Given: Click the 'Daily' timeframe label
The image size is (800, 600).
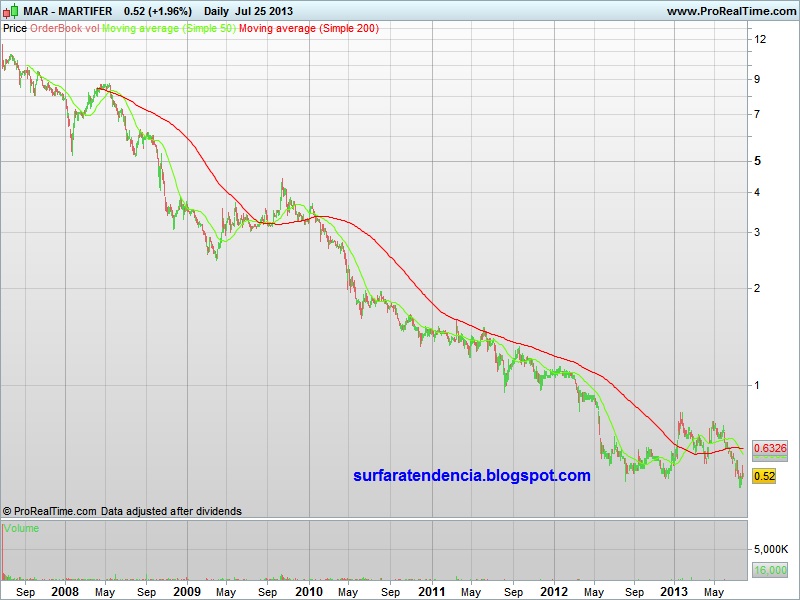Looking at the screenshot, I should click(x=216, y=11).
